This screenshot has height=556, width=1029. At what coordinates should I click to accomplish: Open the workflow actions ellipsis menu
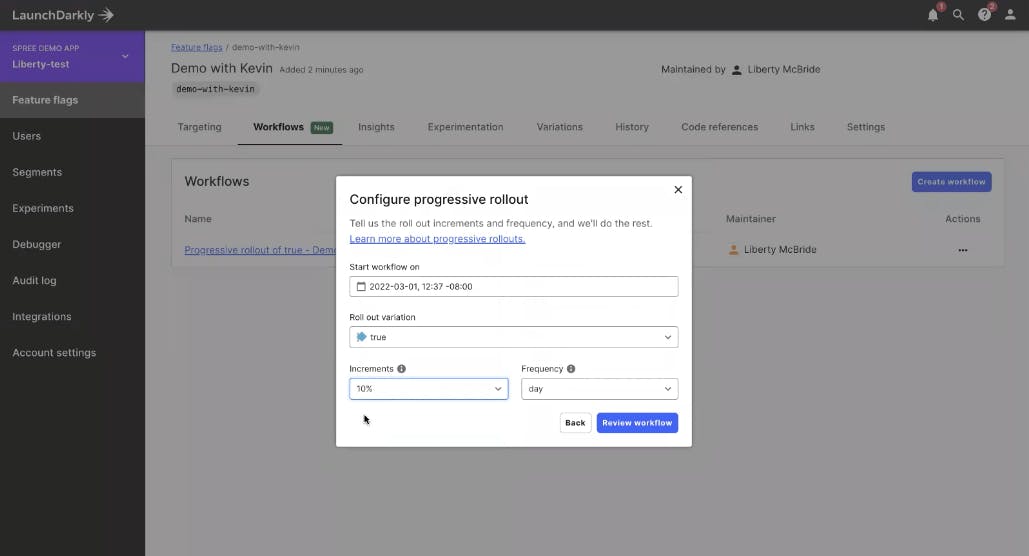click(962, 250)
